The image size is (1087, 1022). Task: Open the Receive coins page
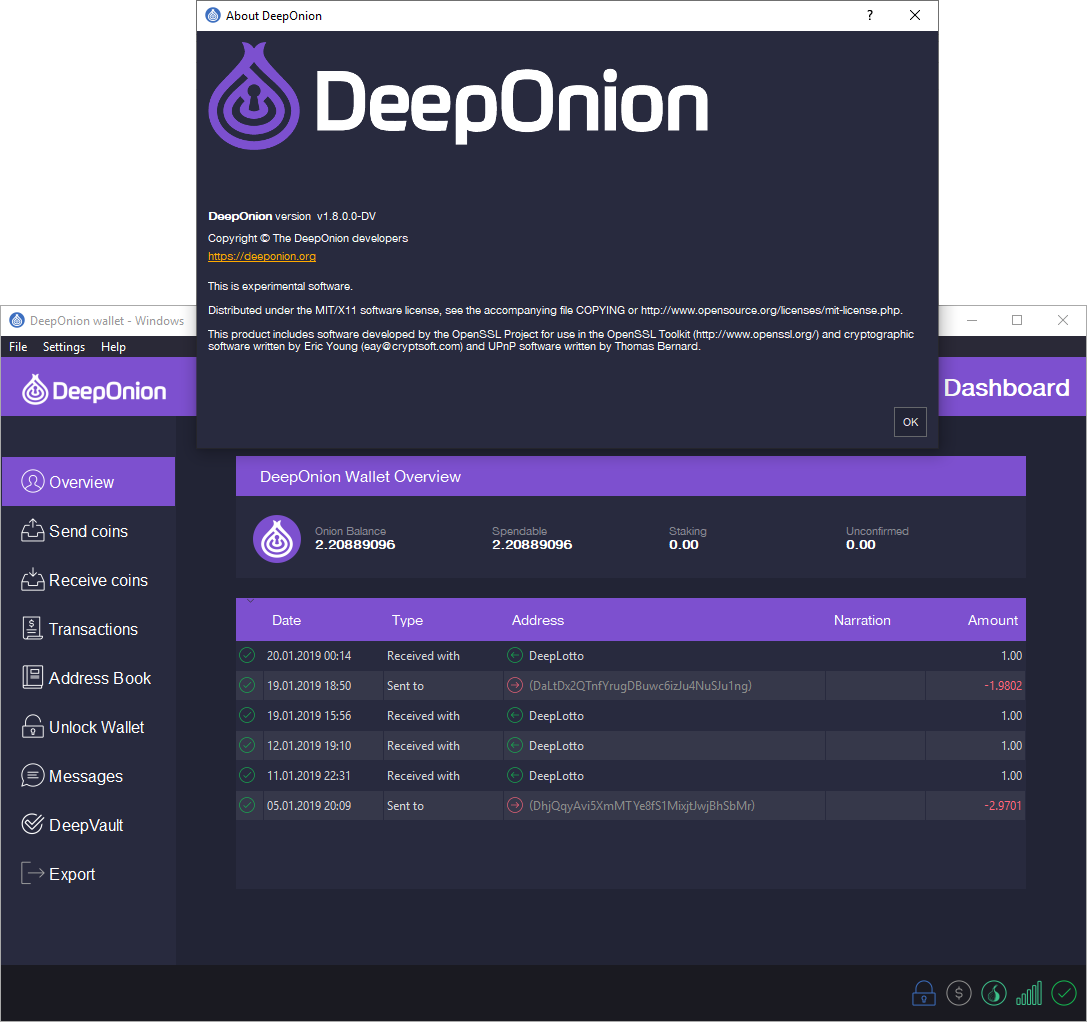[88, 580]
